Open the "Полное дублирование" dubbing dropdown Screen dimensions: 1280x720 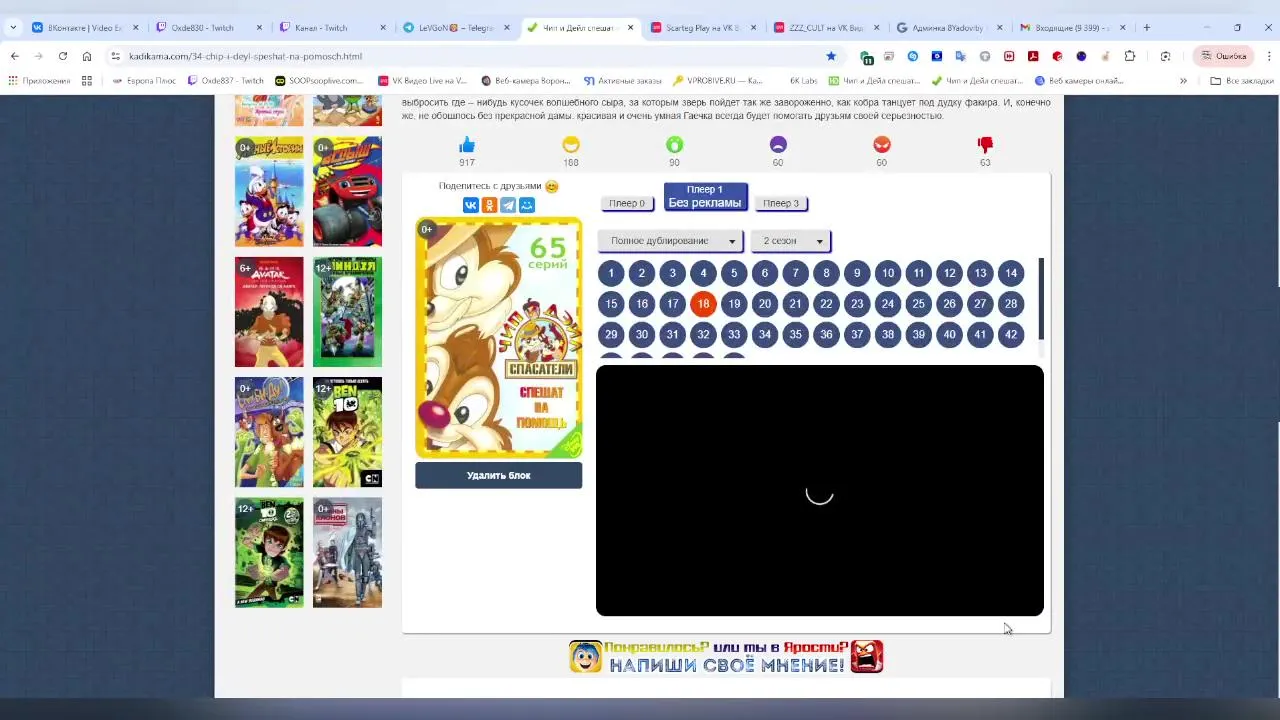tap(671, 241)
